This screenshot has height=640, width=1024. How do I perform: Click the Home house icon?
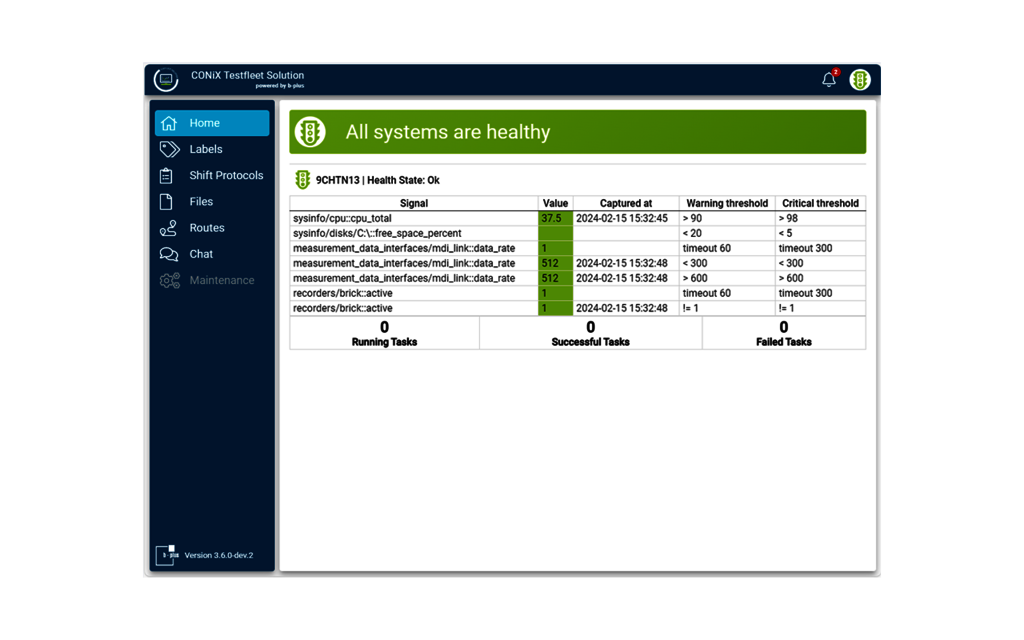point(169,123)
